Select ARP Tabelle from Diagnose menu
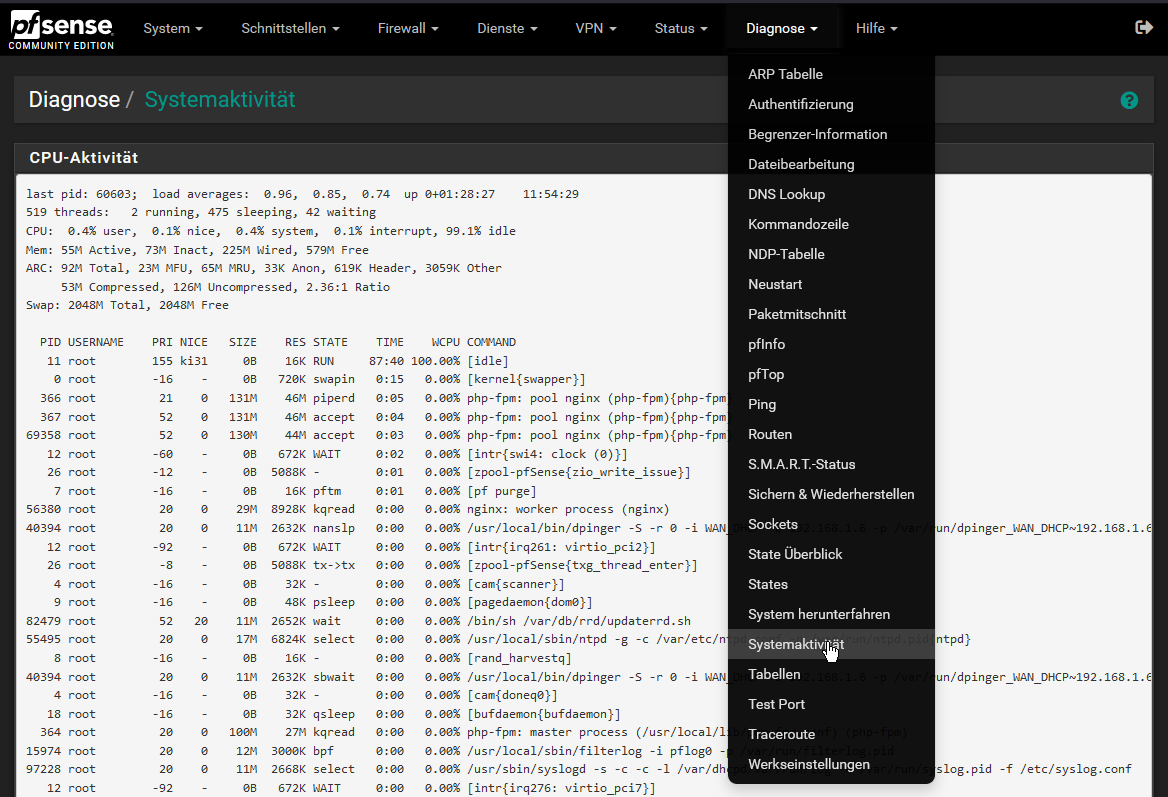 click(831, 74)
